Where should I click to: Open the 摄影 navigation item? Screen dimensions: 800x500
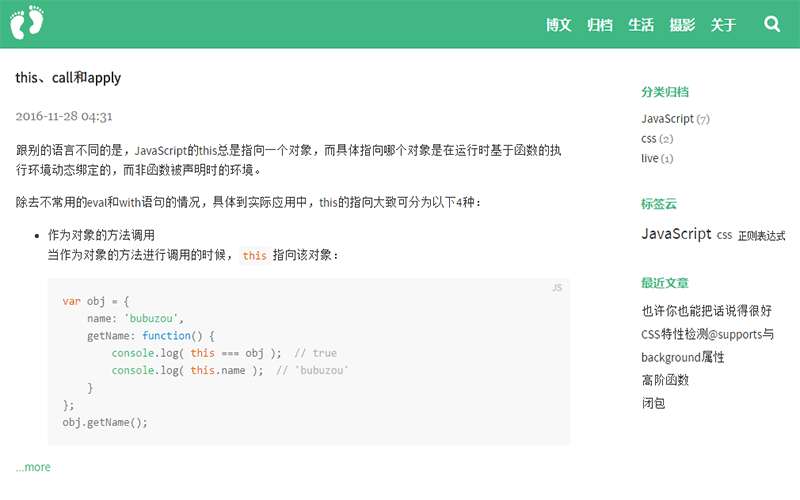coord(682,25)
